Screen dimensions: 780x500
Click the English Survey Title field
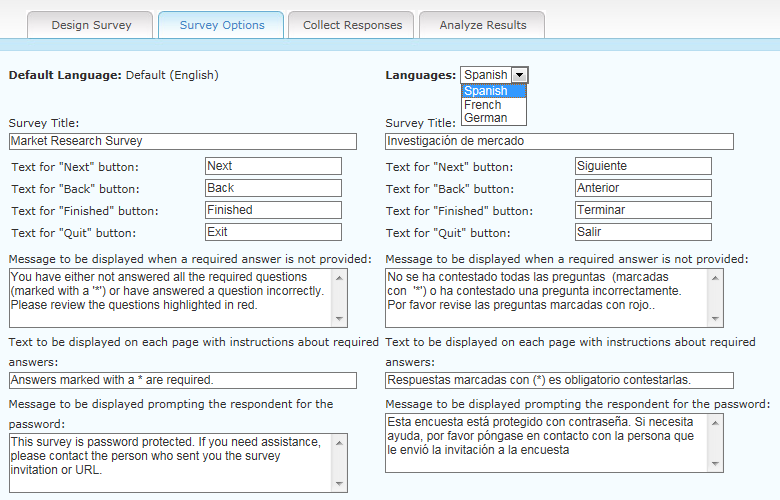tap(182, 142)
